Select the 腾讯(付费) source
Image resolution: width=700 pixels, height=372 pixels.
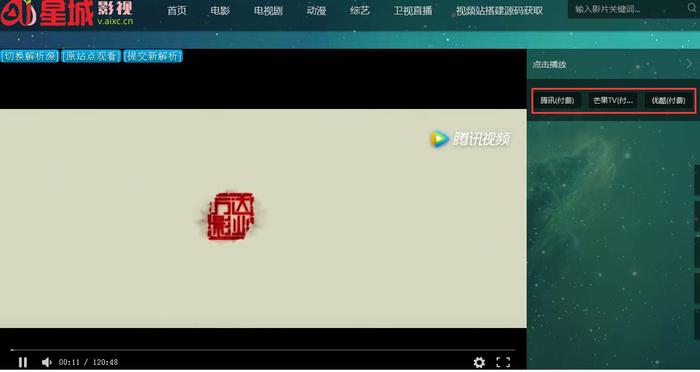pyautogui.click(x=557, y=100)
